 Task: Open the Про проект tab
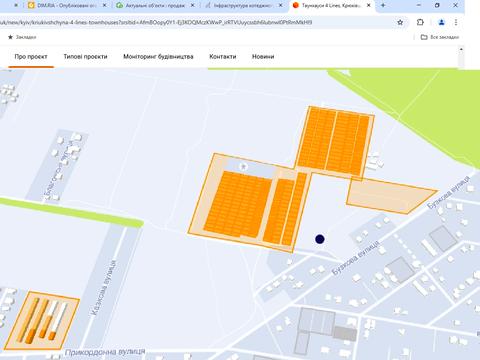(x=31, y=57)
